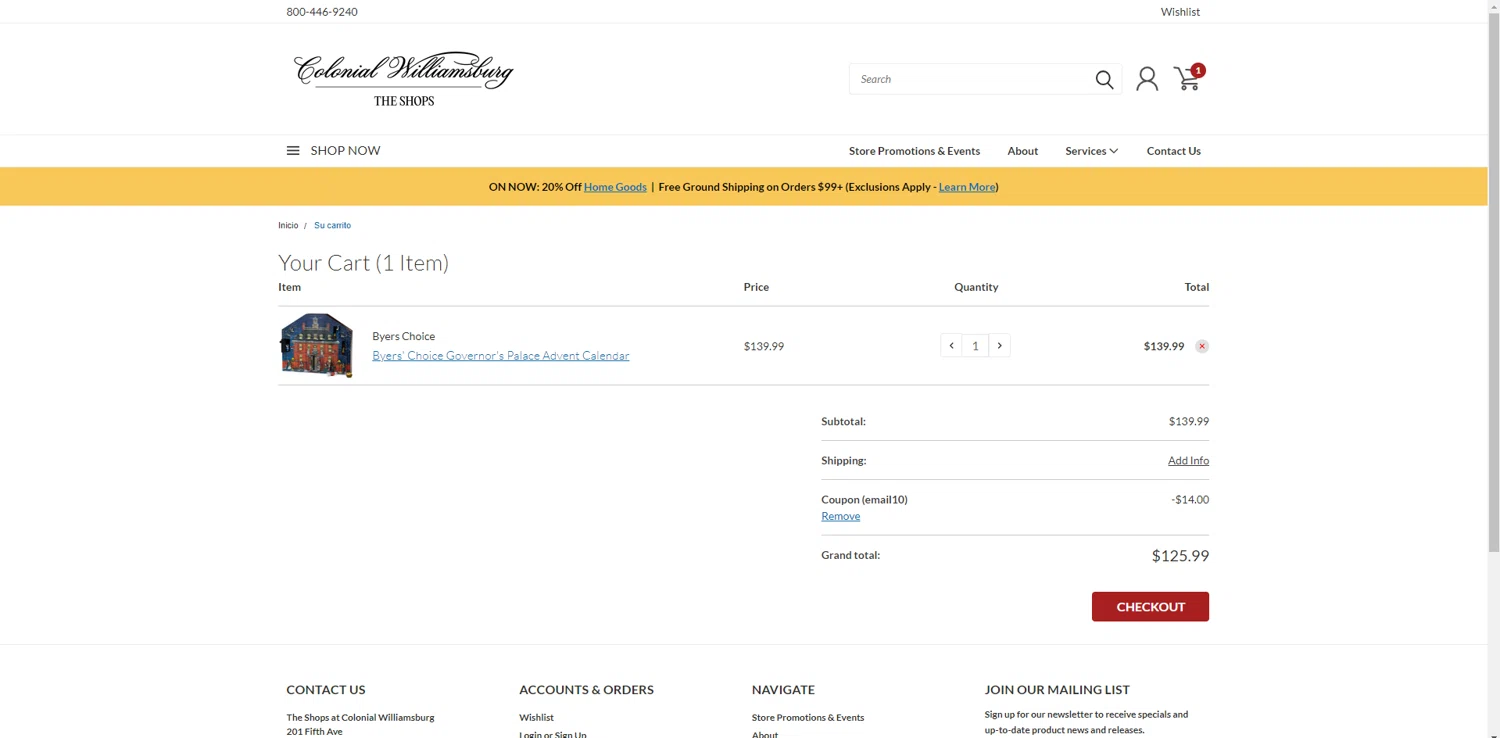Click the search magnifying glass icon

1104,79
